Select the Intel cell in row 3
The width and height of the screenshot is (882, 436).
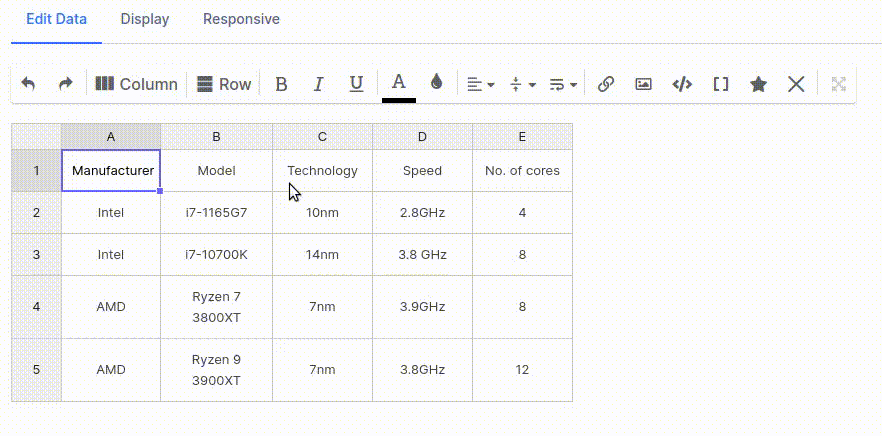point(111,255)
